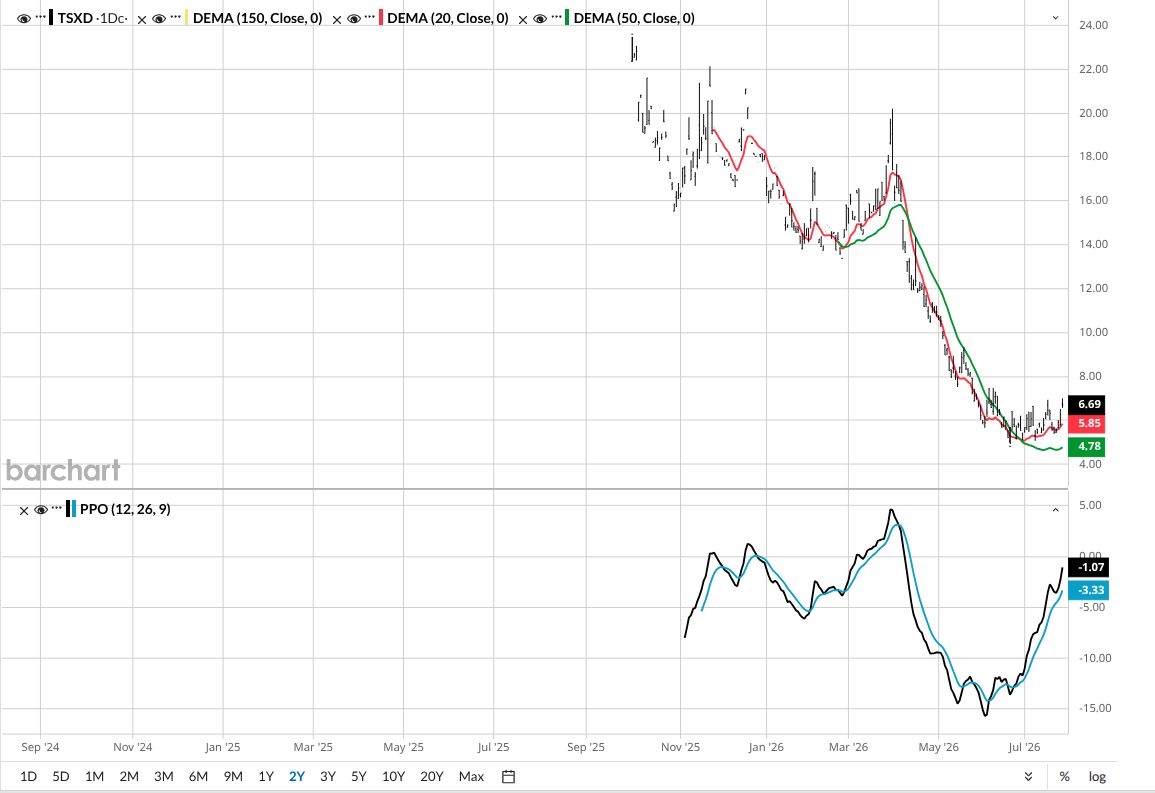Click the red 5.85 DEMA value tag

[1087, 423]
